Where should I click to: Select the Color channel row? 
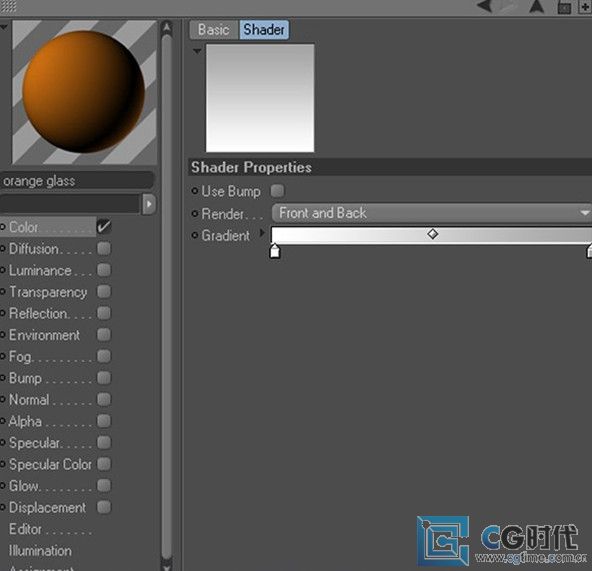tap(48, 227)
